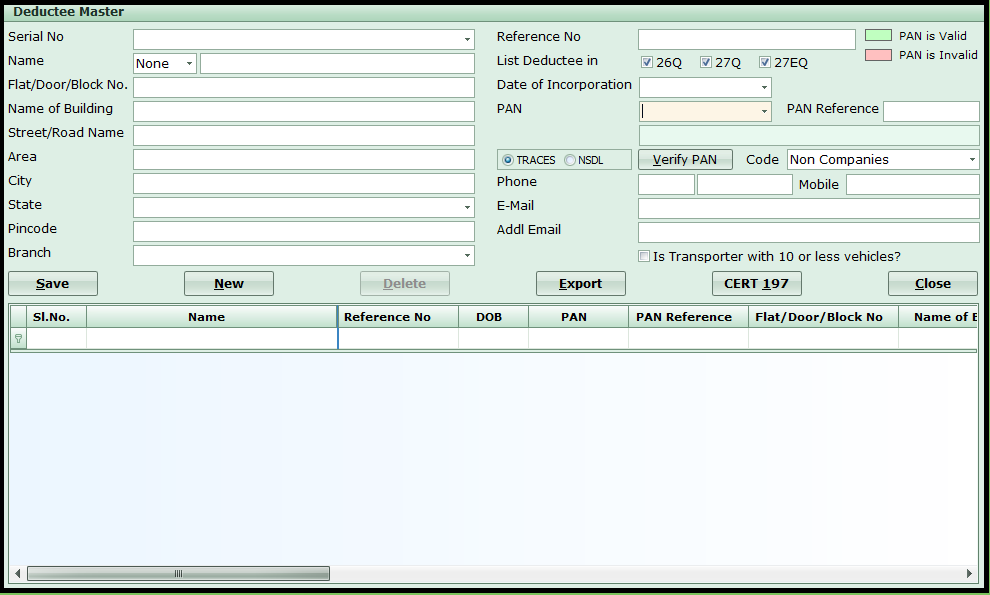
Task: Click the horizontal scrollbar thumb
Action: tap(179, 574)
